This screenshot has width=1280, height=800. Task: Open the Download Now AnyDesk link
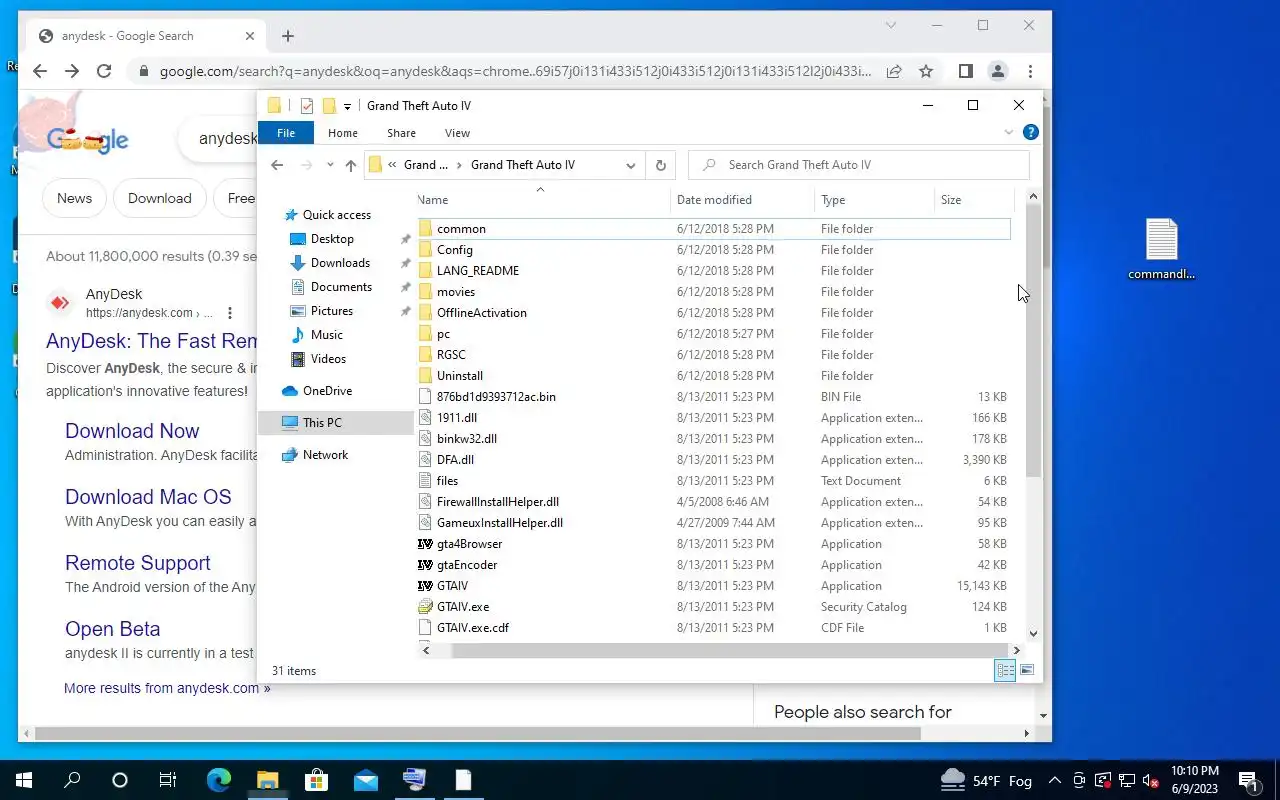[132, 431]
